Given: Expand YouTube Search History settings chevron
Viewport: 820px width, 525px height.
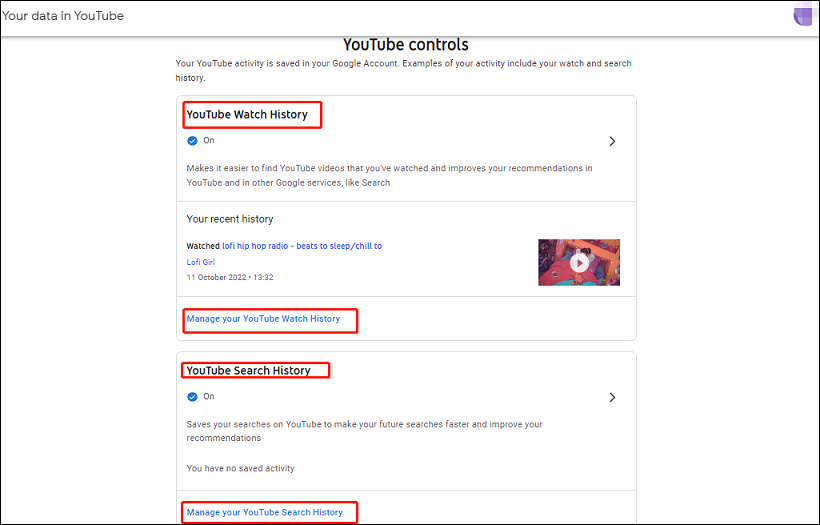Looking at the screenshot, I should pyautogui.click(x=612, y=397).
